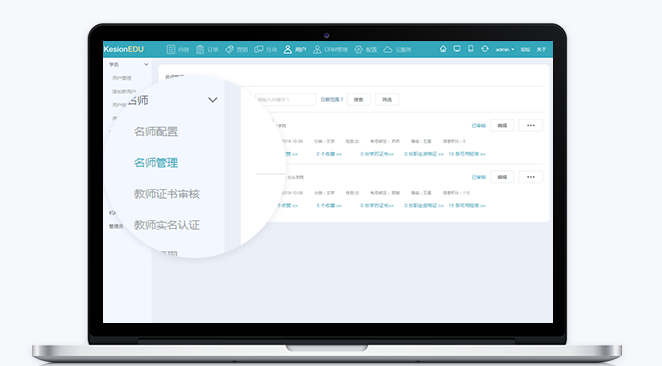This screenshot has width=662, height=366.
Task: Open the 云服务 cloud icon
Action: click(388, 49)
